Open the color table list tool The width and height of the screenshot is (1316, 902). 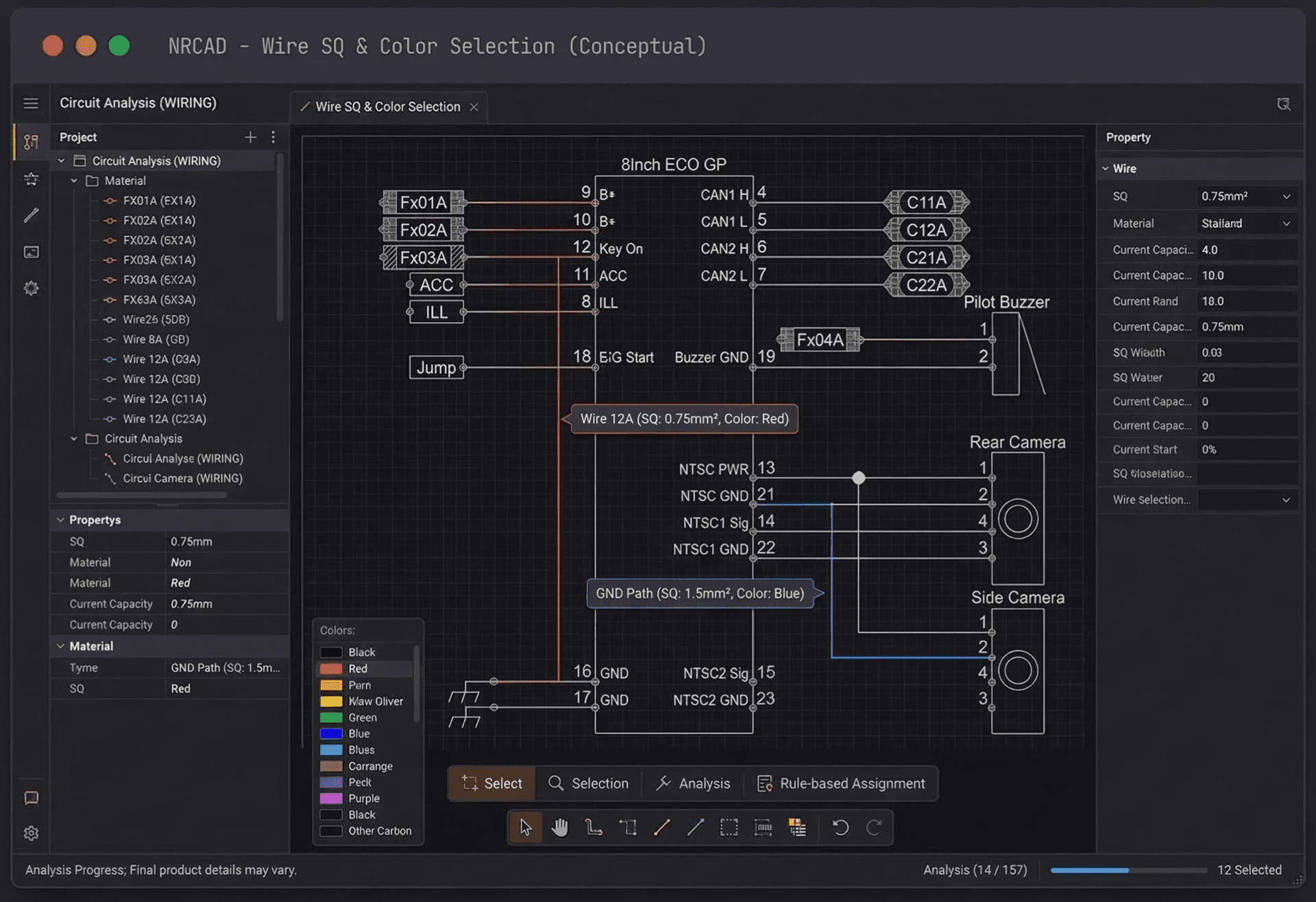[x=796, y=827]
